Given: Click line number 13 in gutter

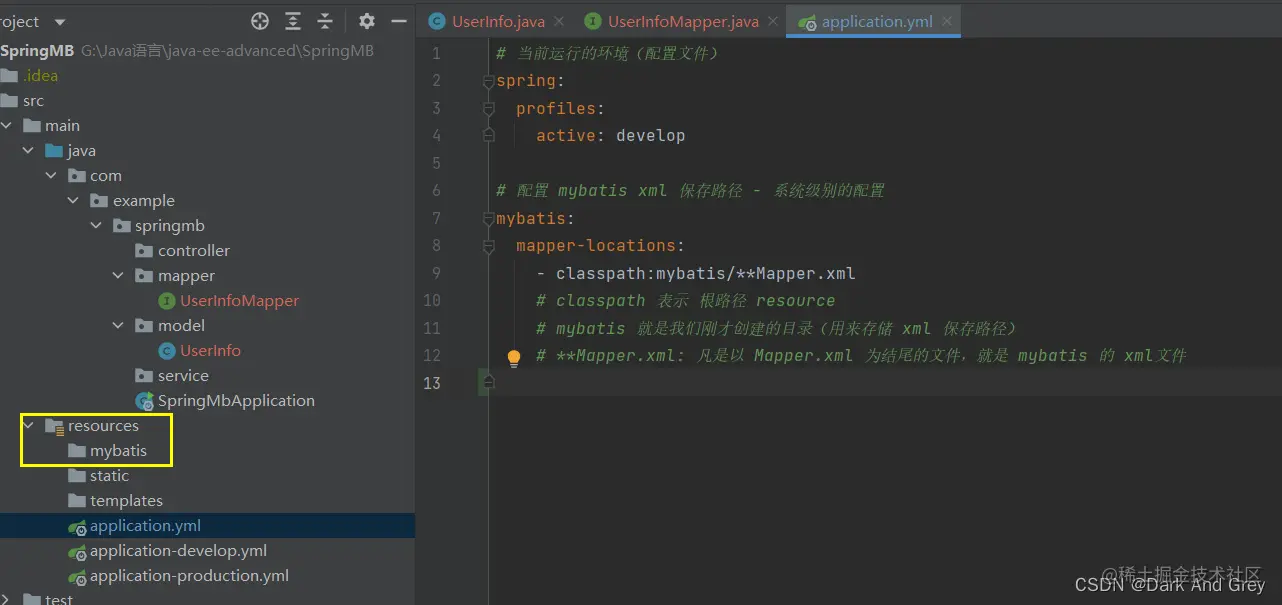Looking at the screenshot, I should [432, 383].
